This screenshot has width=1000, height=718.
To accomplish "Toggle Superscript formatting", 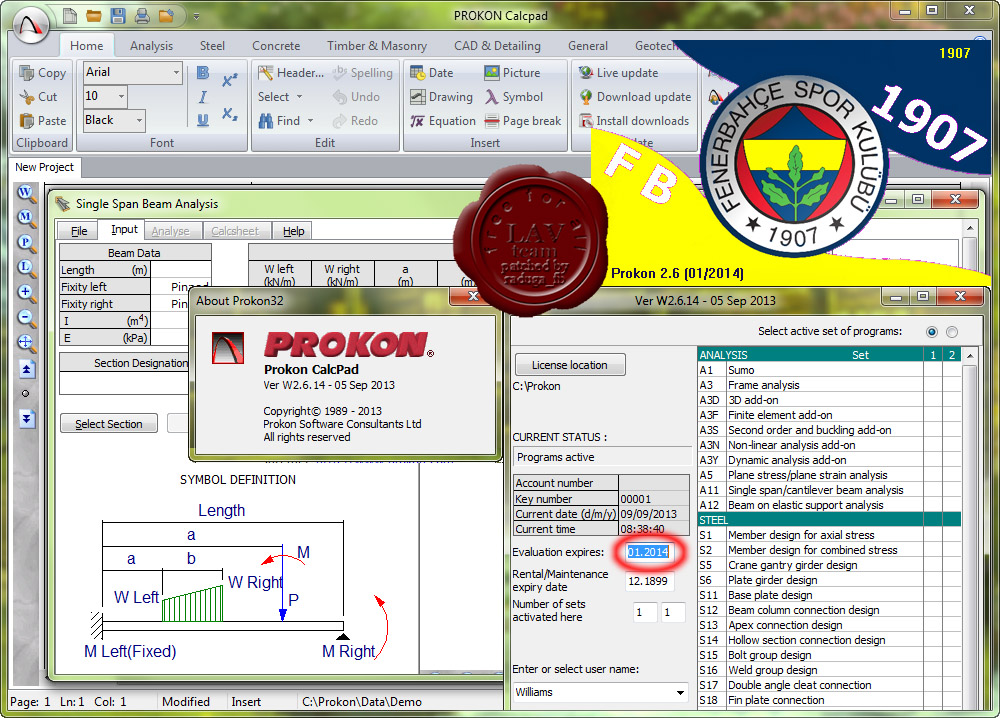I will [x=230, y=80].
